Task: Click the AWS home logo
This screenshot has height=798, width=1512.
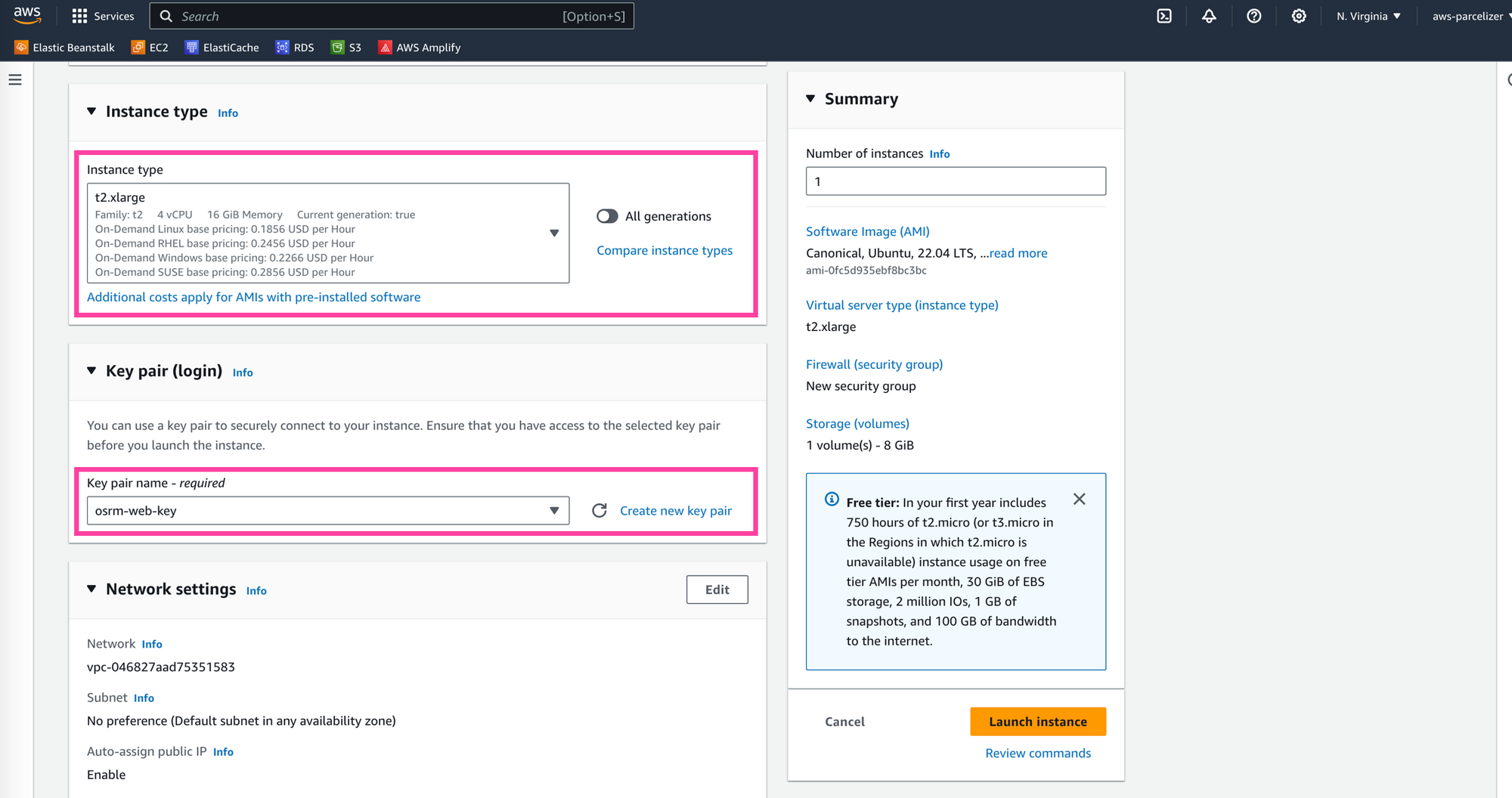Action: pyautogui.click(x=27, y=15)
